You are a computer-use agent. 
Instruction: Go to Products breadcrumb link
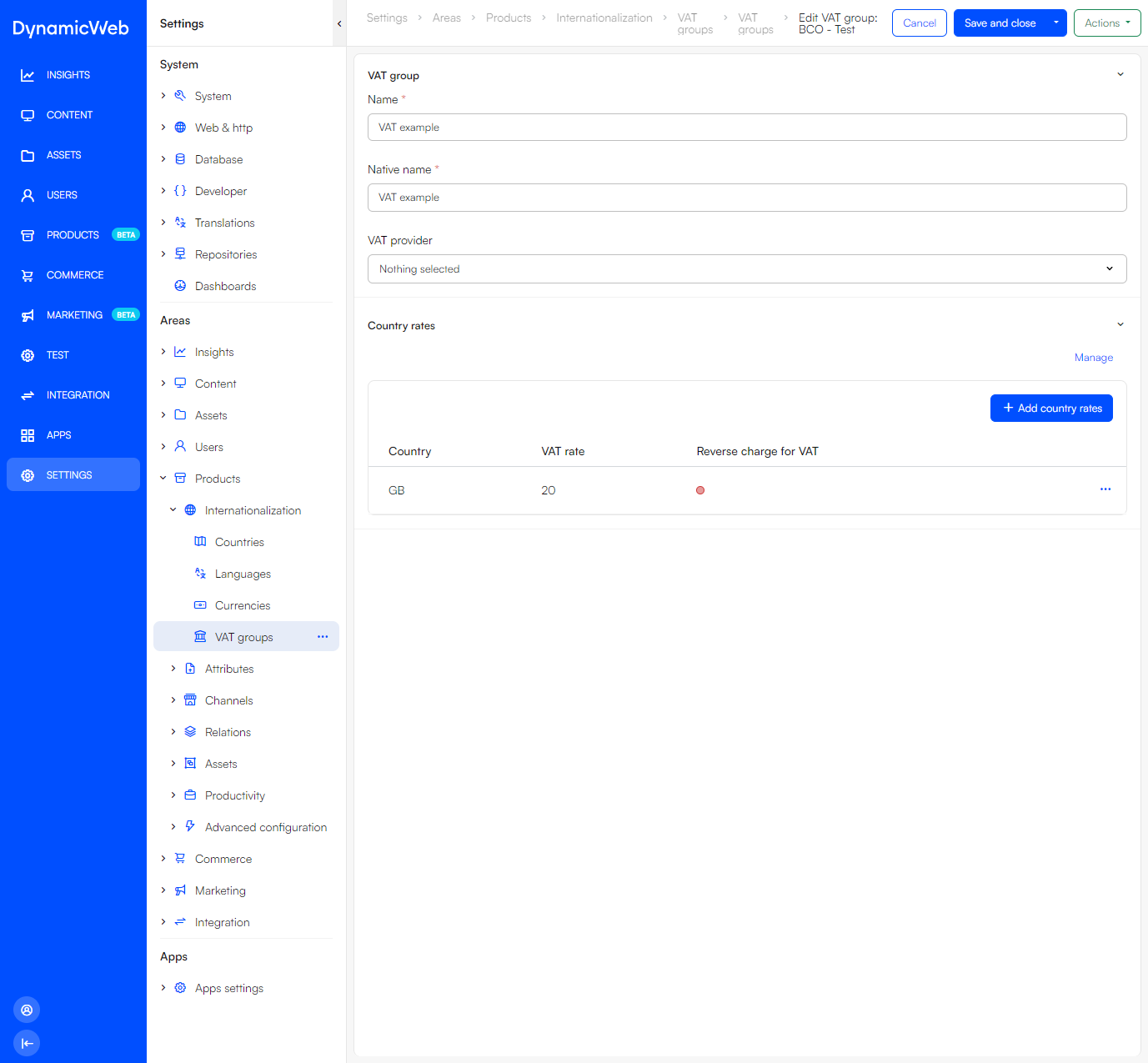click(x=509, y=18)
